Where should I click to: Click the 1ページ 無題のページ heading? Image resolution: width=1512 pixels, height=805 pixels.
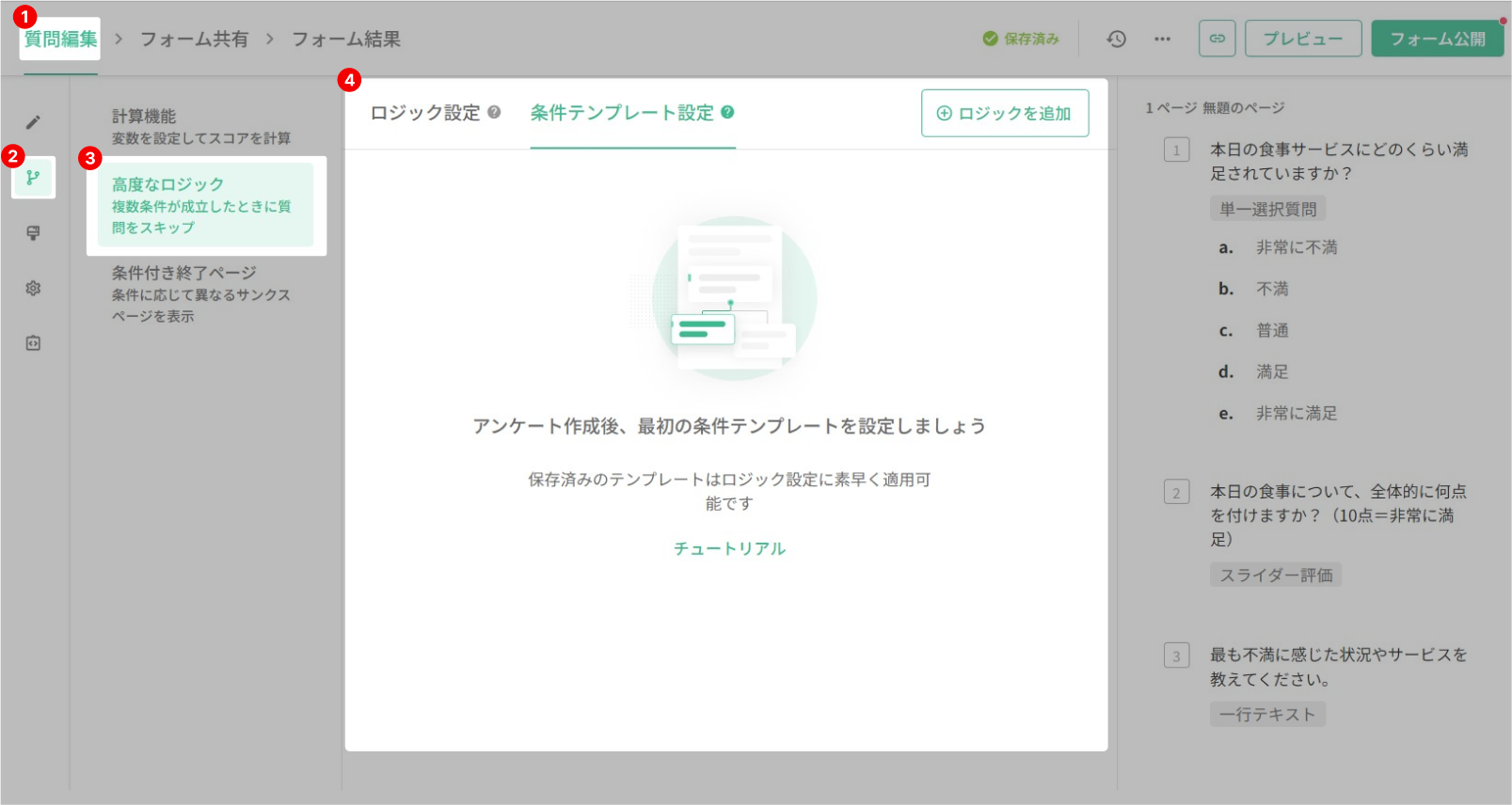point(1215,108)
